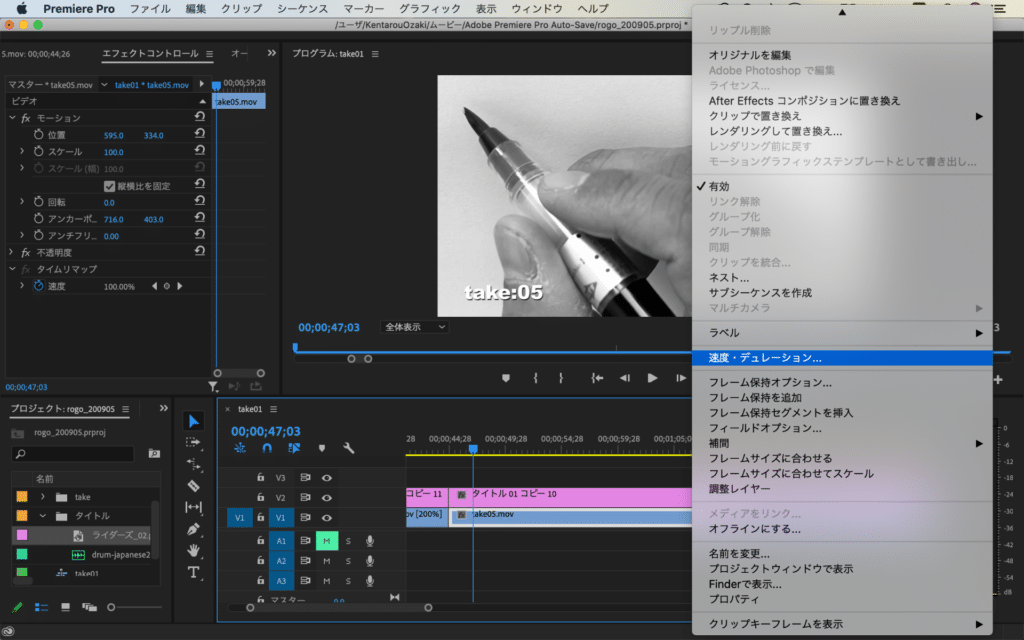The image size is (1024, 640).
Task: Uncheck the 縦横比を固定 checkbox
Action: (x=110, y=186)
